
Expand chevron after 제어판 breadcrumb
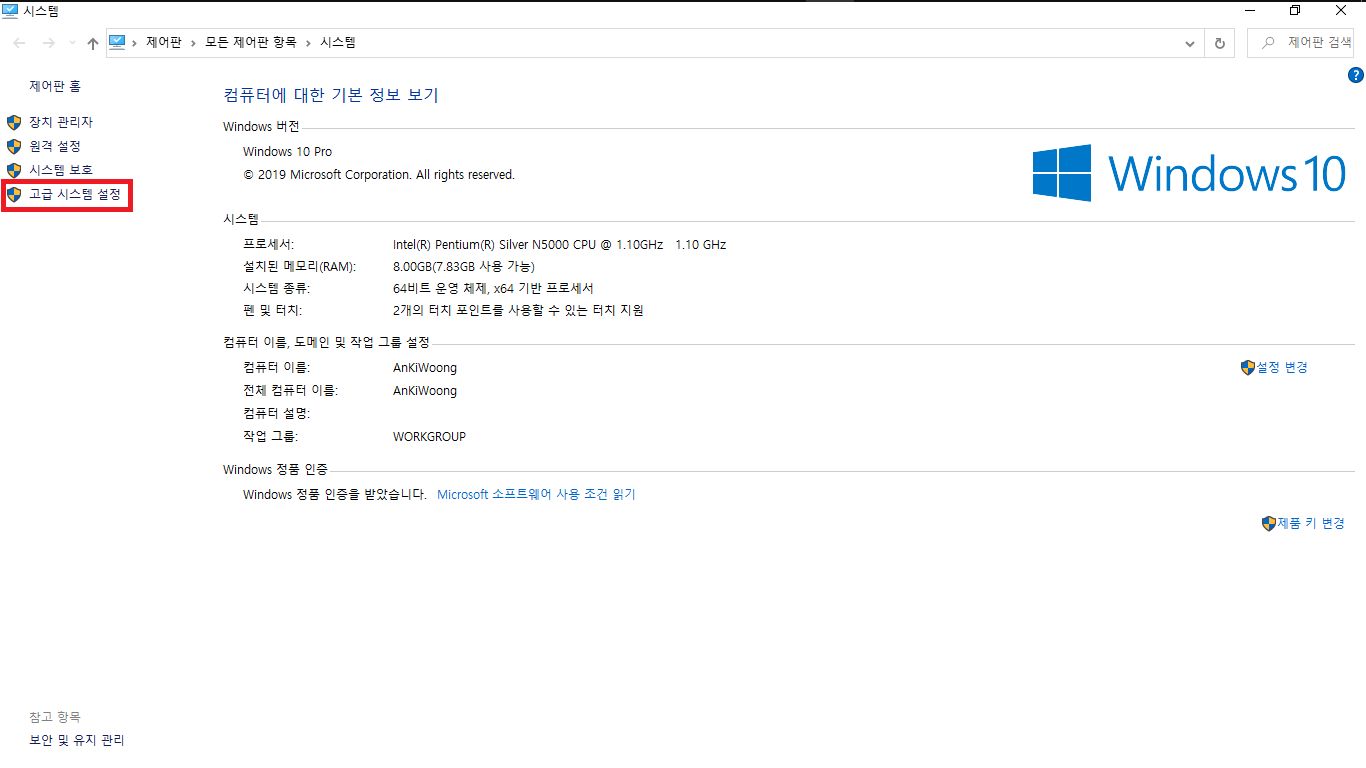[x=194, y=43]
